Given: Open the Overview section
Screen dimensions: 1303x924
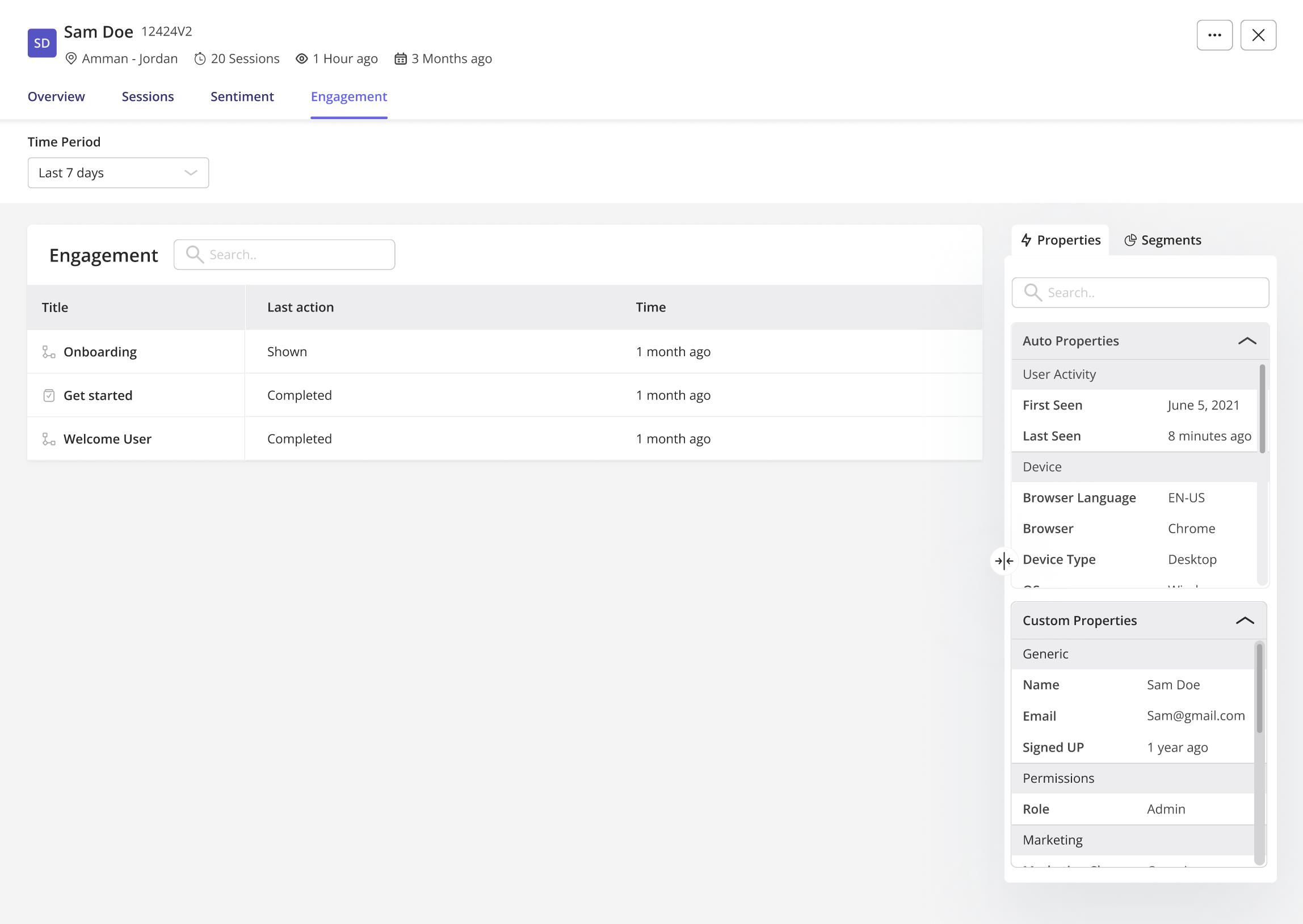Looking at the screenshot, I should point(56,97).
